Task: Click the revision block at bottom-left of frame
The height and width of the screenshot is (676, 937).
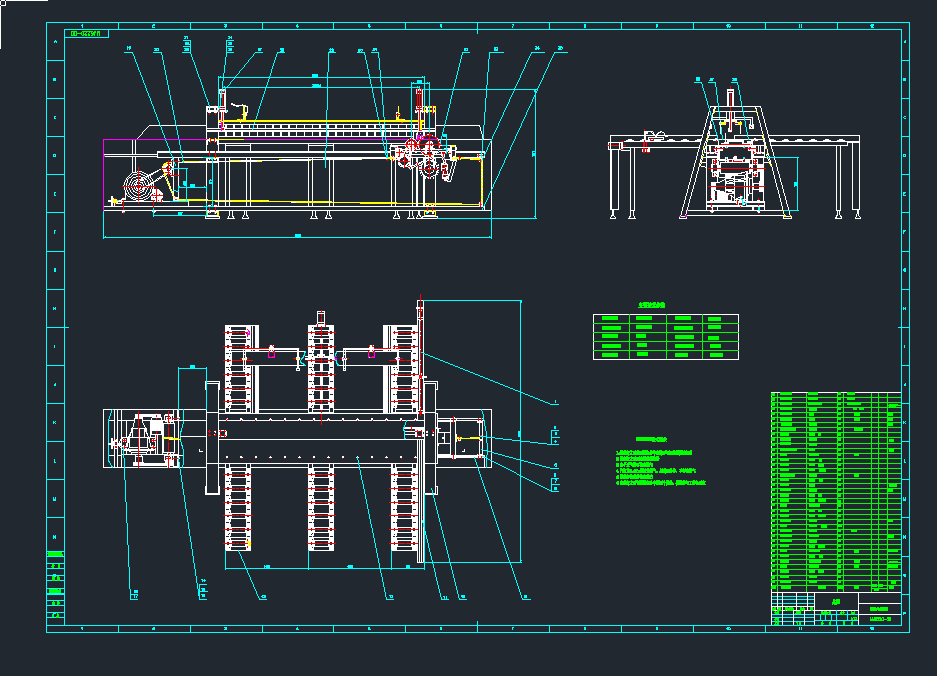Action: 56,582
